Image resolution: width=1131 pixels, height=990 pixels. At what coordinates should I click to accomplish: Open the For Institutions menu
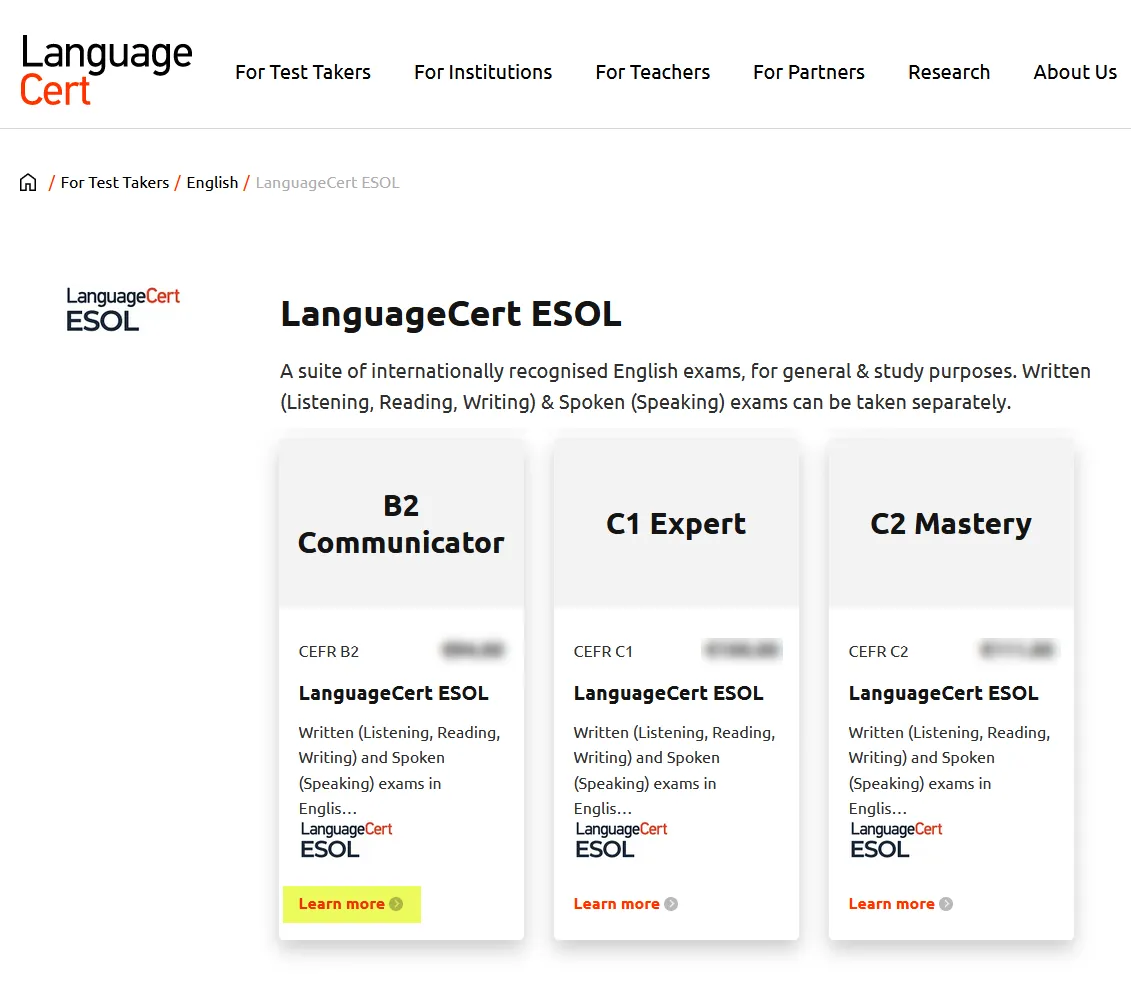click(x=483, y=72)
